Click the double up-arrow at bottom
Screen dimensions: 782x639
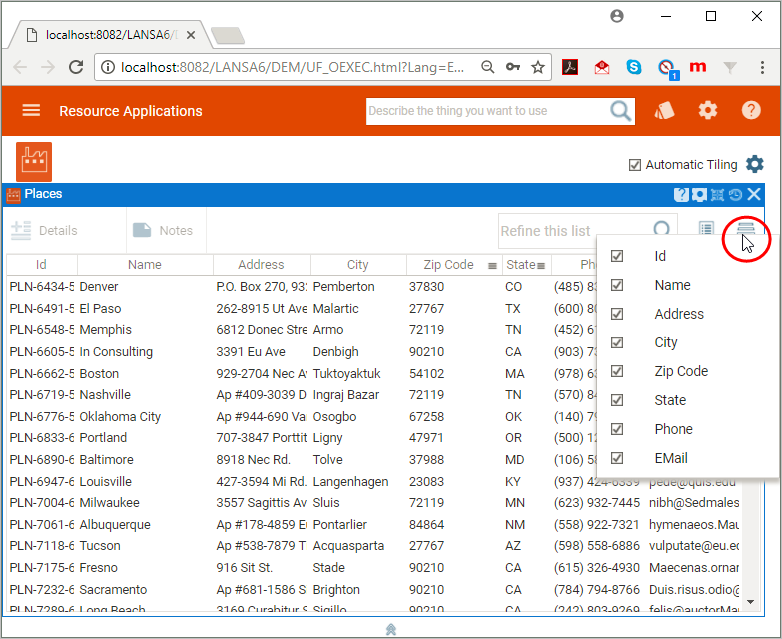(391, 630)
